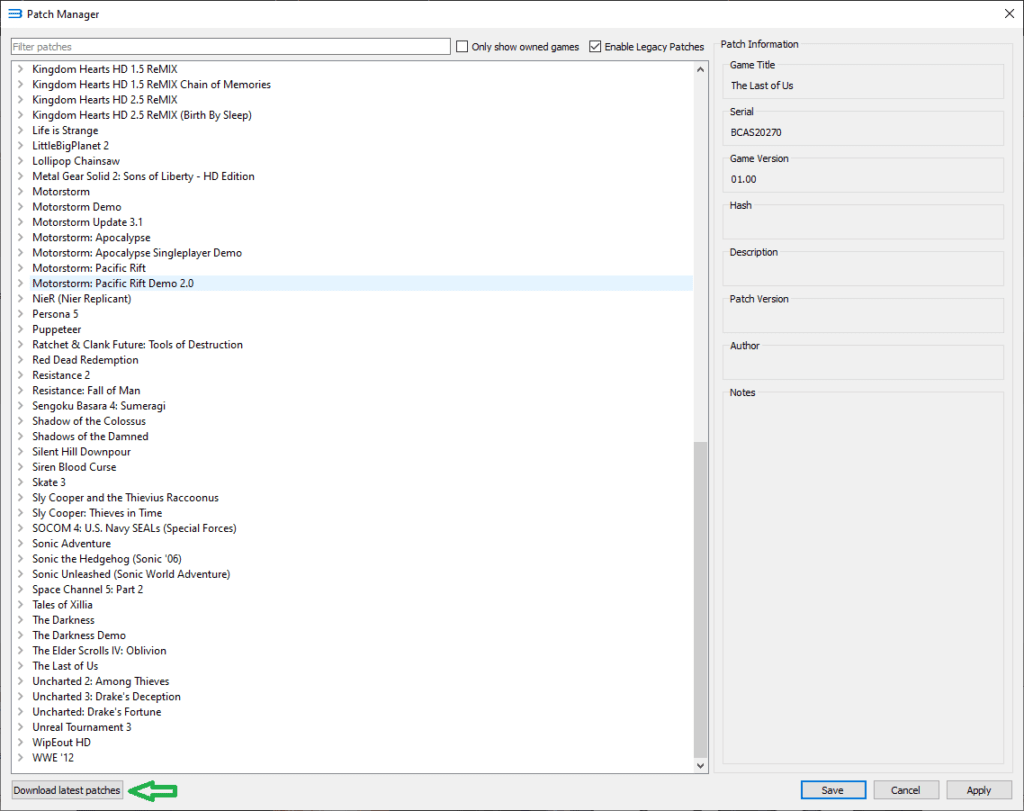Image resolution: width=1024 pixels, height=811 pixels.
Task: Expand Kingdom Hearts HD 1.5 ReMIX entry
Action: 20,69
